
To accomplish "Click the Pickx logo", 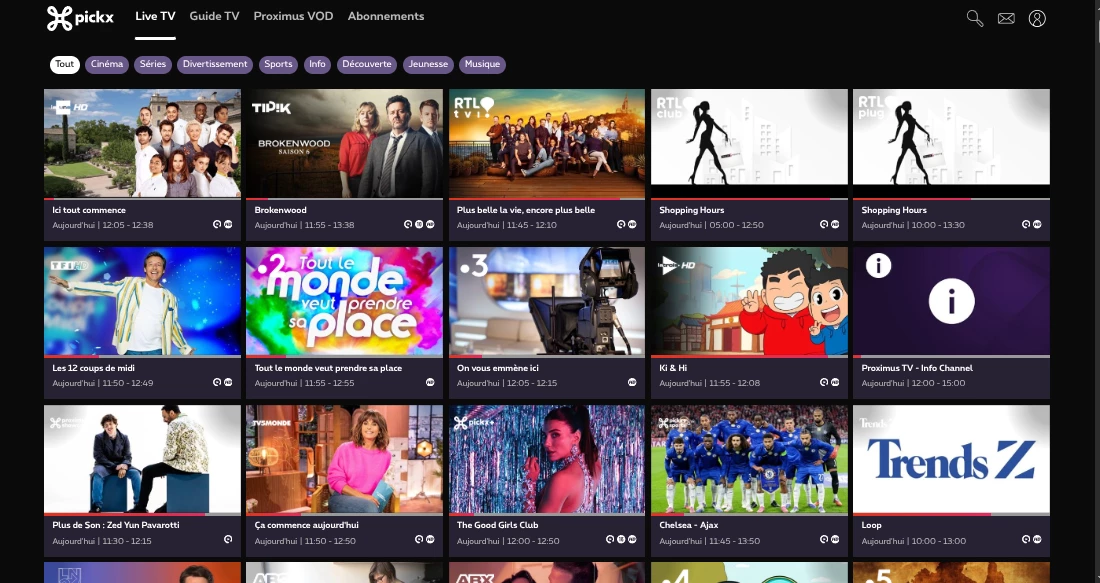I will coord(80,18).
